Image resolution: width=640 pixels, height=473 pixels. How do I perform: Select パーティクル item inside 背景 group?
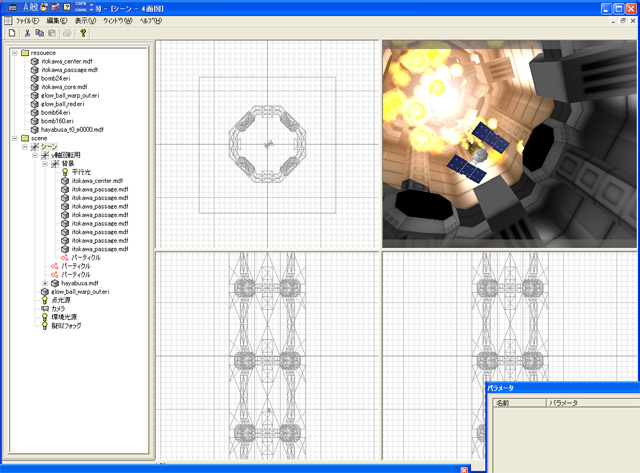[86, 258]
